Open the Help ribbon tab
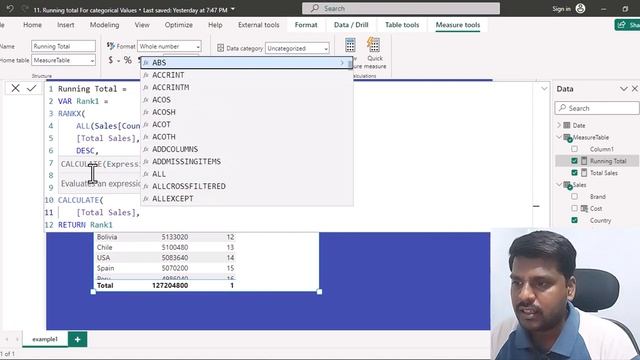The image size is (640, 360). 215,25
